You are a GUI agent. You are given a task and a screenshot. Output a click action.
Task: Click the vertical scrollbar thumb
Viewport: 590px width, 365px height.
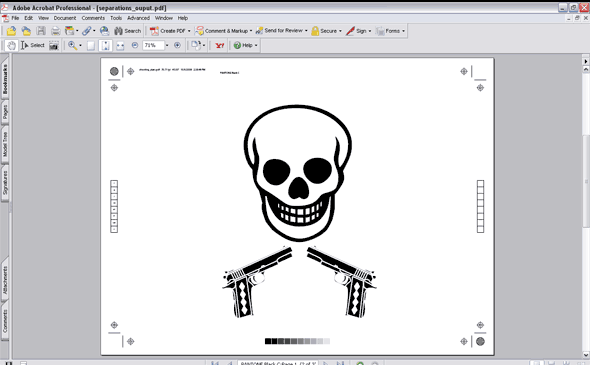[x=586, y=180]
